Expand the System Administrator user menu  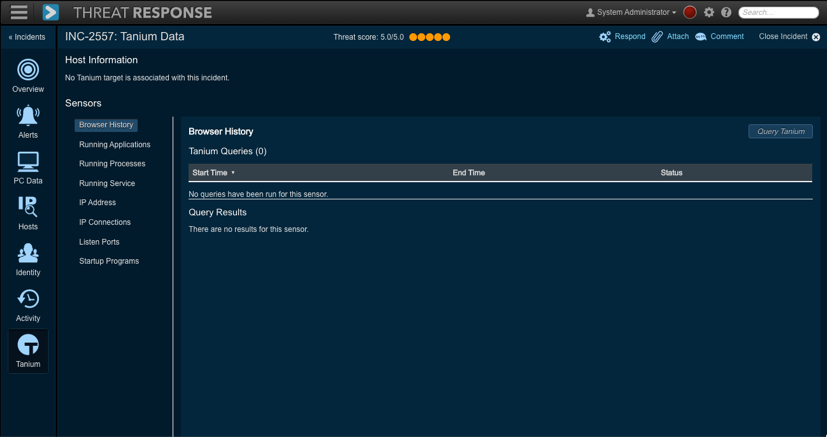click(x=631, y=13)
